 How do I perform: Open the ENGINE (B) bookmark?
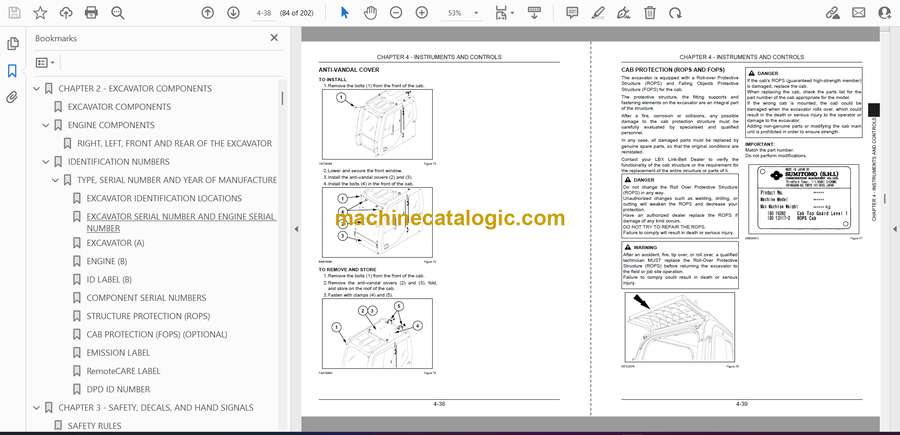click(107, 261)
